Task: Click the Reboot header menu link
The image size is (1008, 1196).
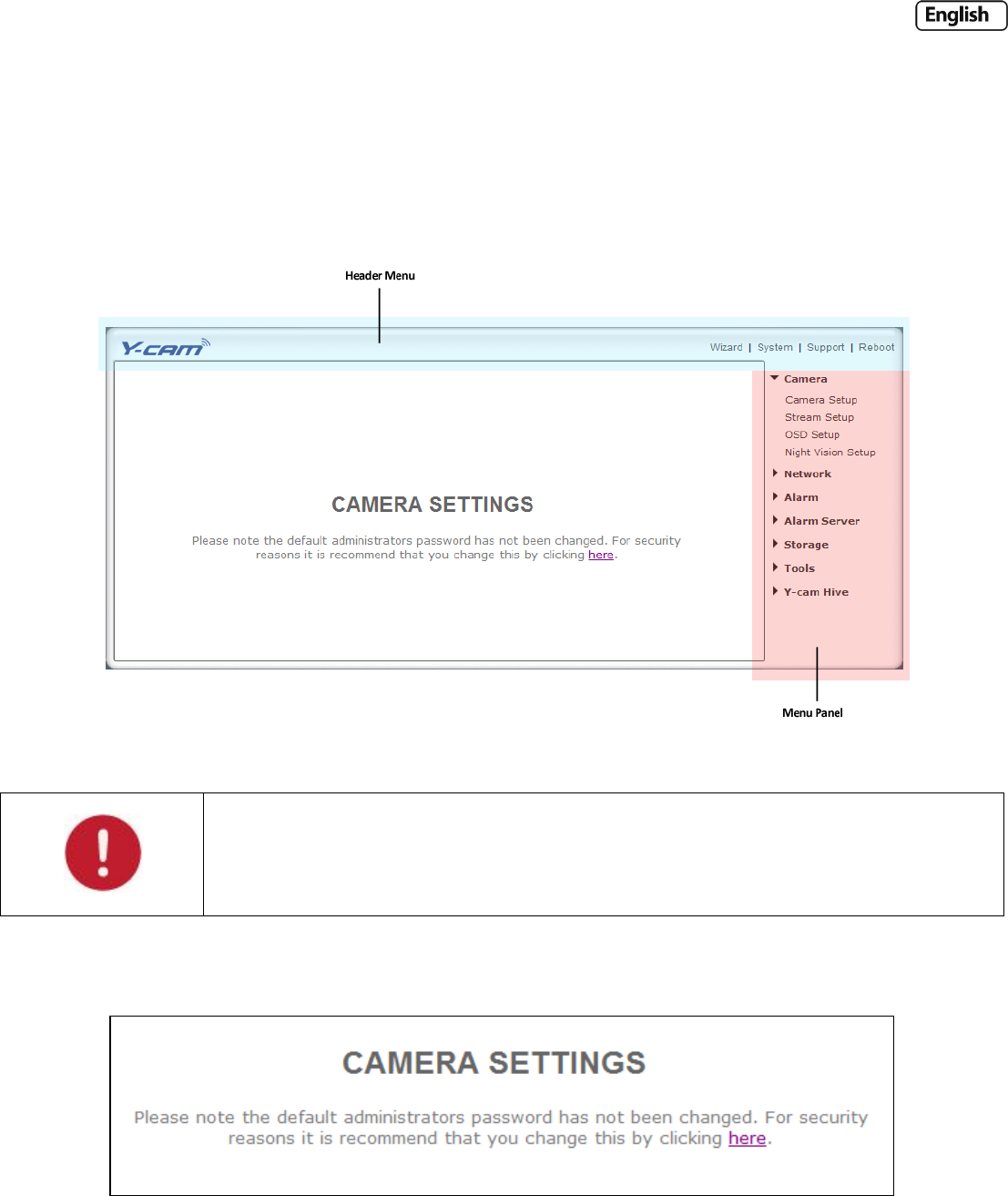Action: click(877, 347)
